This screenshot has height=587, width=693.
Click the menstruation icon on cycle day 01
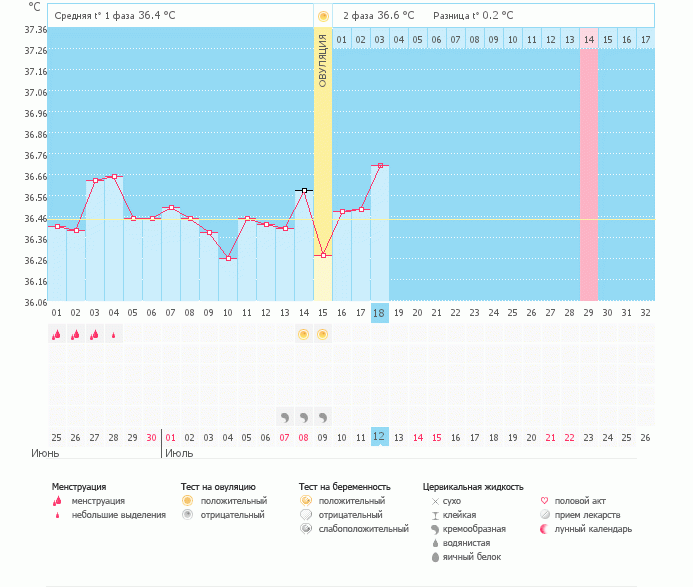(x=57, y=335)
